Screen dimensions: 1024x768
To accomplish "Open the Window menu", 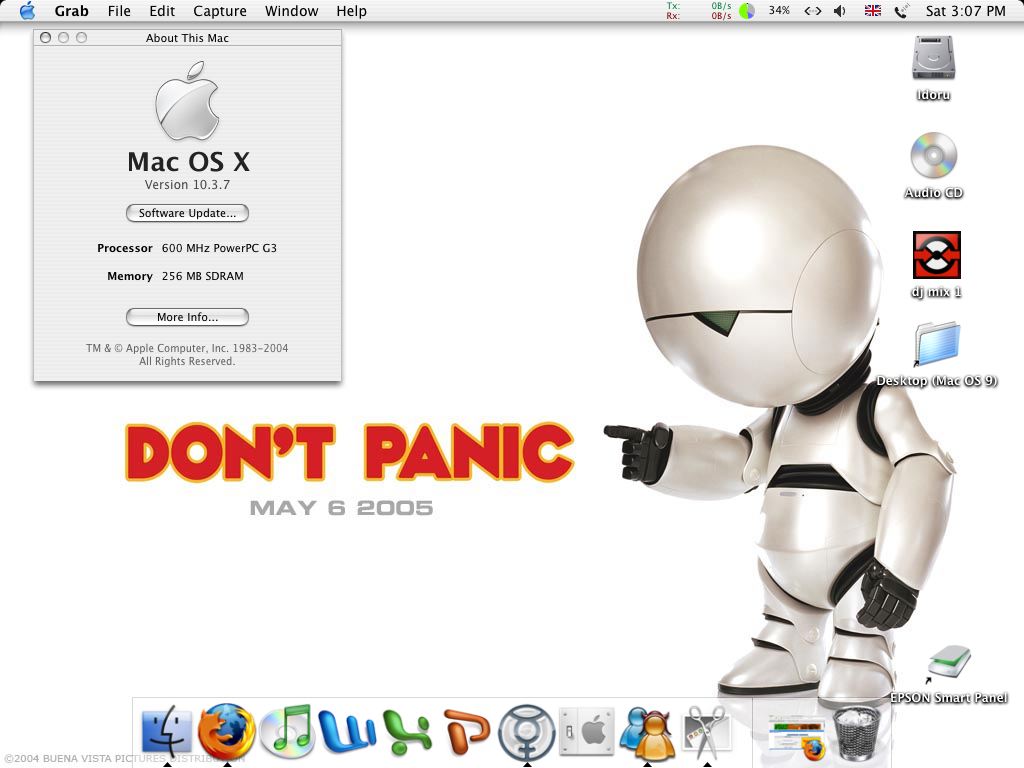I will (291, 11).
